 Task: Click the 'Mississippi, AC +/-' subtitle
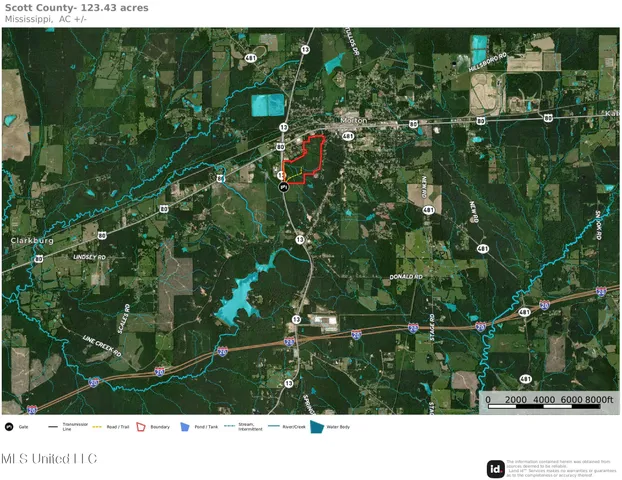click(46, 19)
